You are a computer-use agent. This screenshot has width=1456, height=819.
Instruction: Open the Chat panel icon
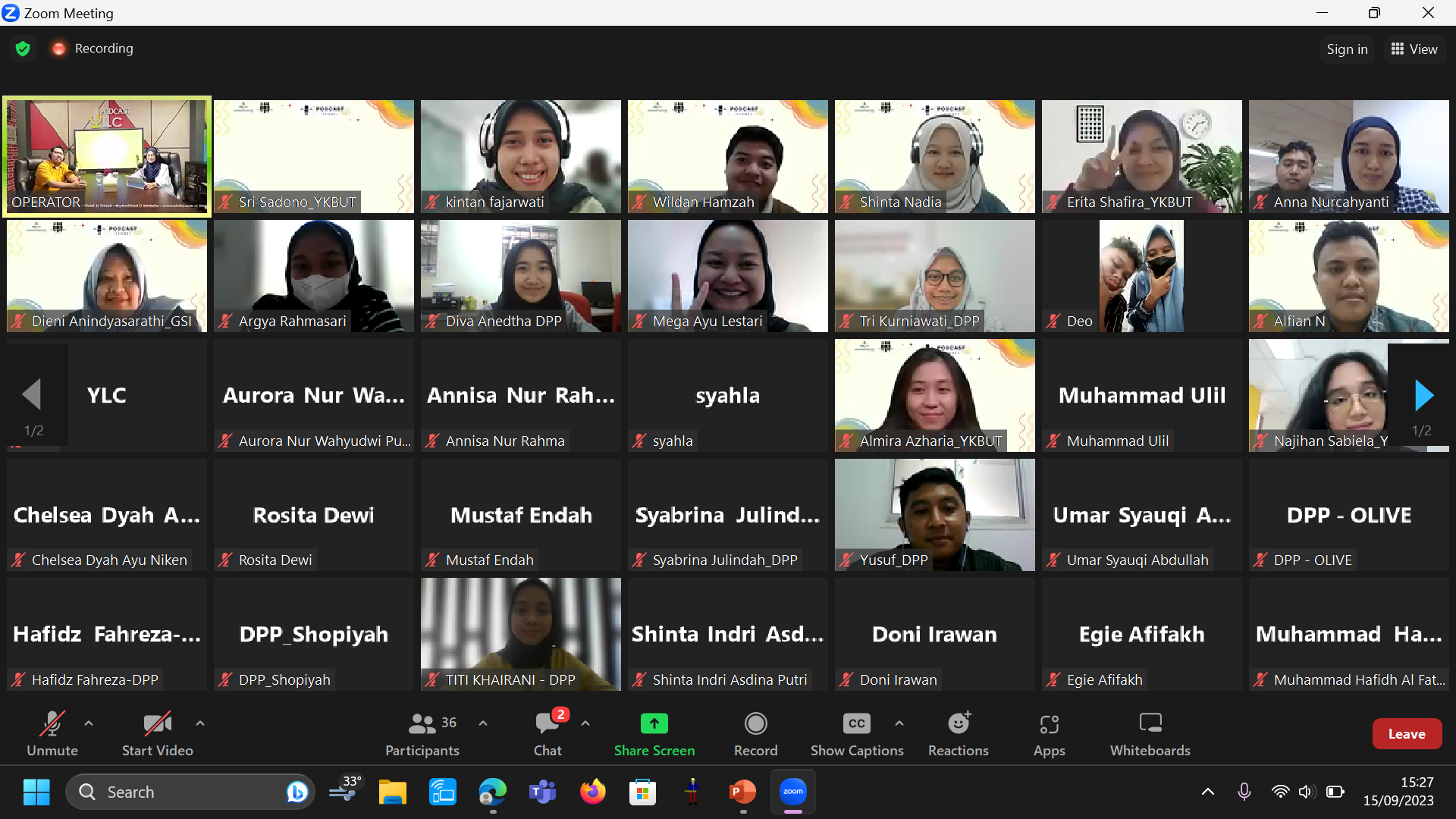(547, 724)
